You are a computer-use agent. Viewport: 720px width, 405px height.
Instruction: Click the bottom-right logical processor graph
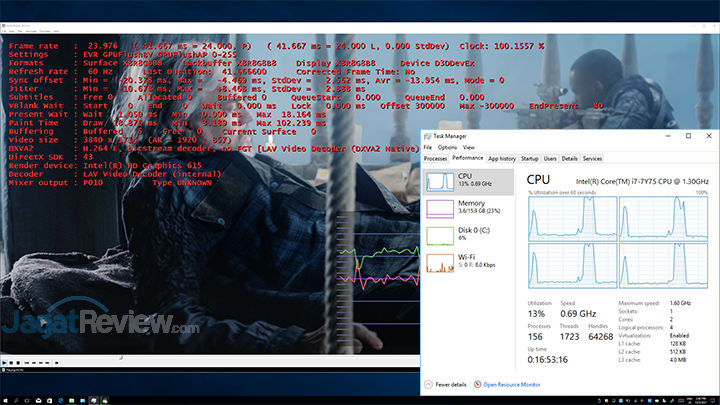664,265
